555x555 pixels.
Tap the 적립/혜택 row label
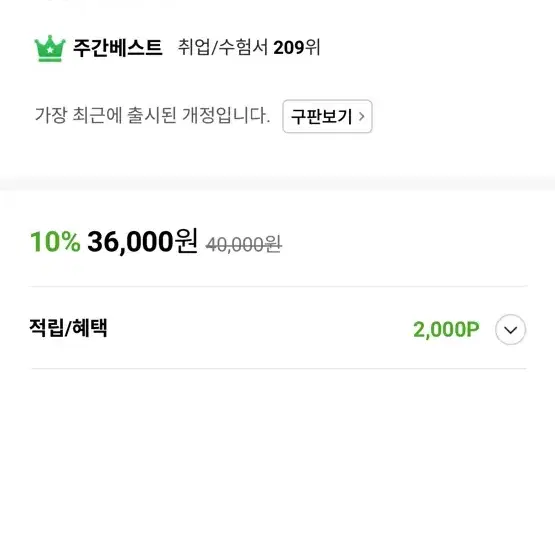pos(68,328)
